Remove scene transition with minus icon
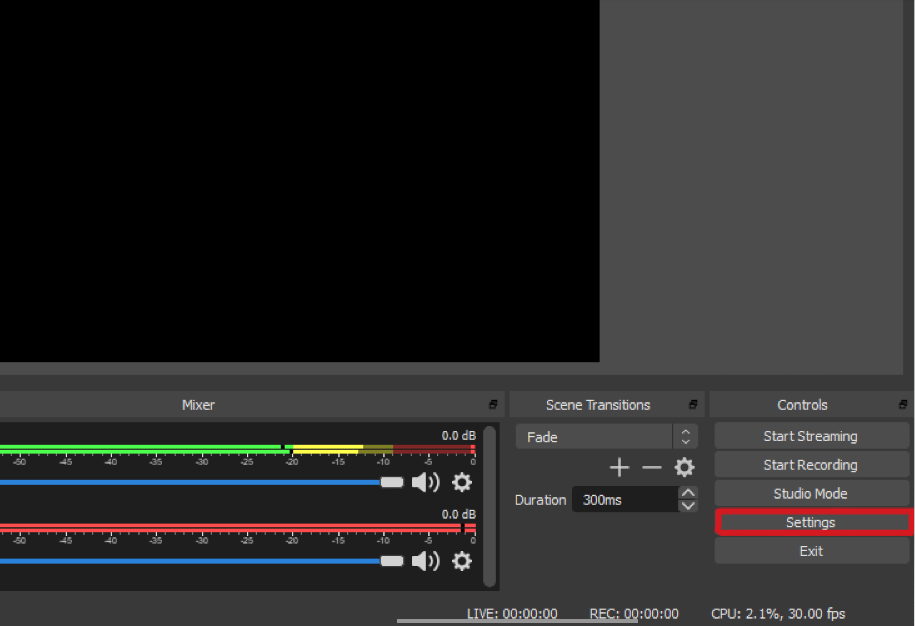 [652, 467]
